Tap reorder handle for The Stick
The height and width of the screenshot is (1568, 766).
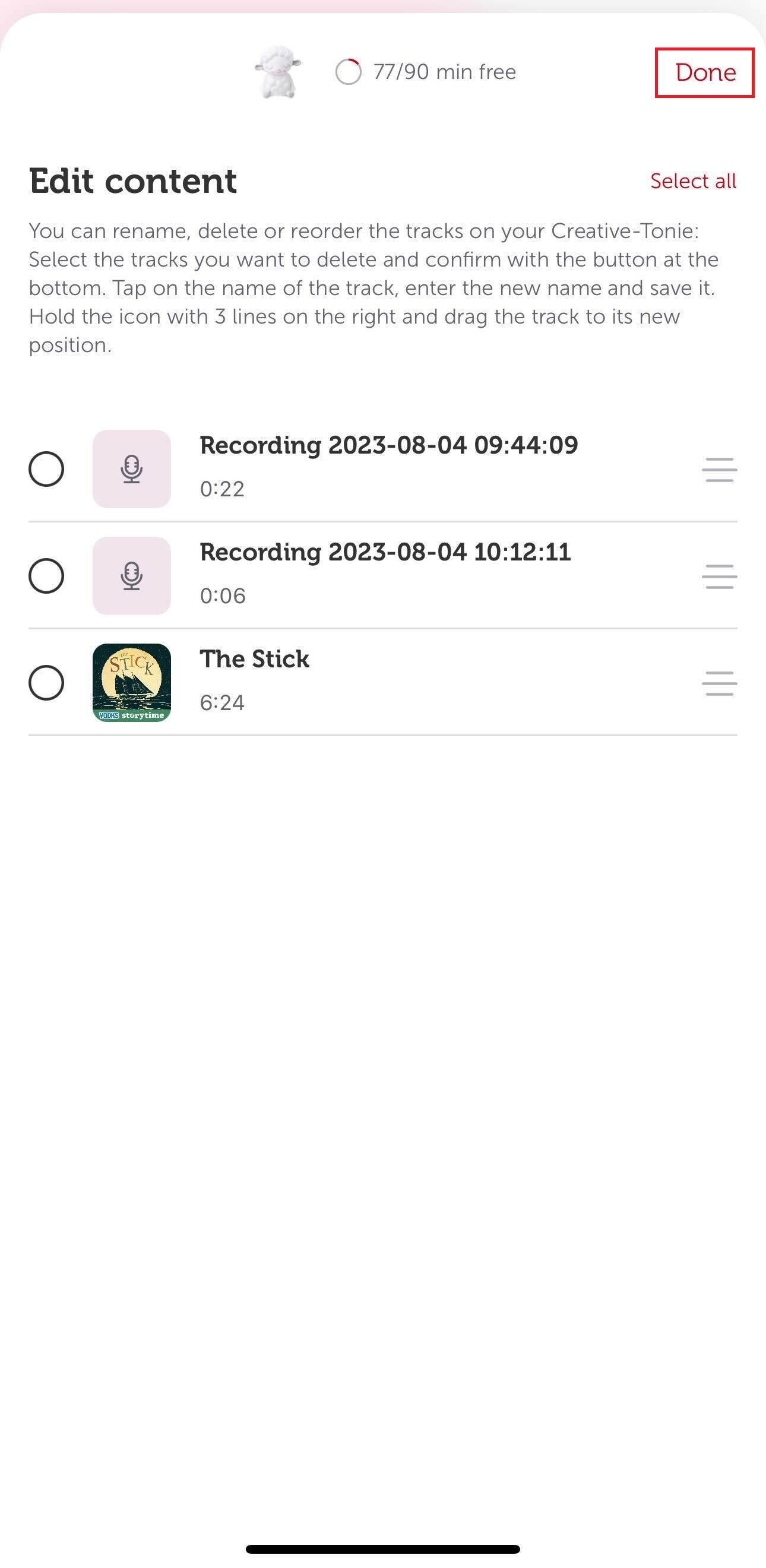coord(719,683)
